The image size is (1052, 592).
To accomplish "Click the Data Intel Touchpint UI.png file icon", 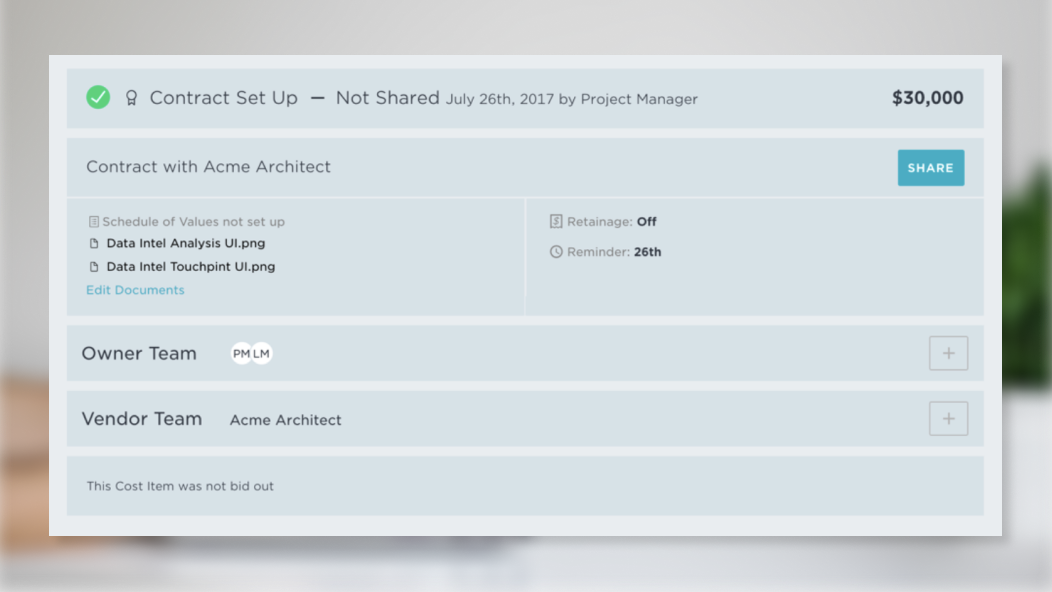I will 95,267.
